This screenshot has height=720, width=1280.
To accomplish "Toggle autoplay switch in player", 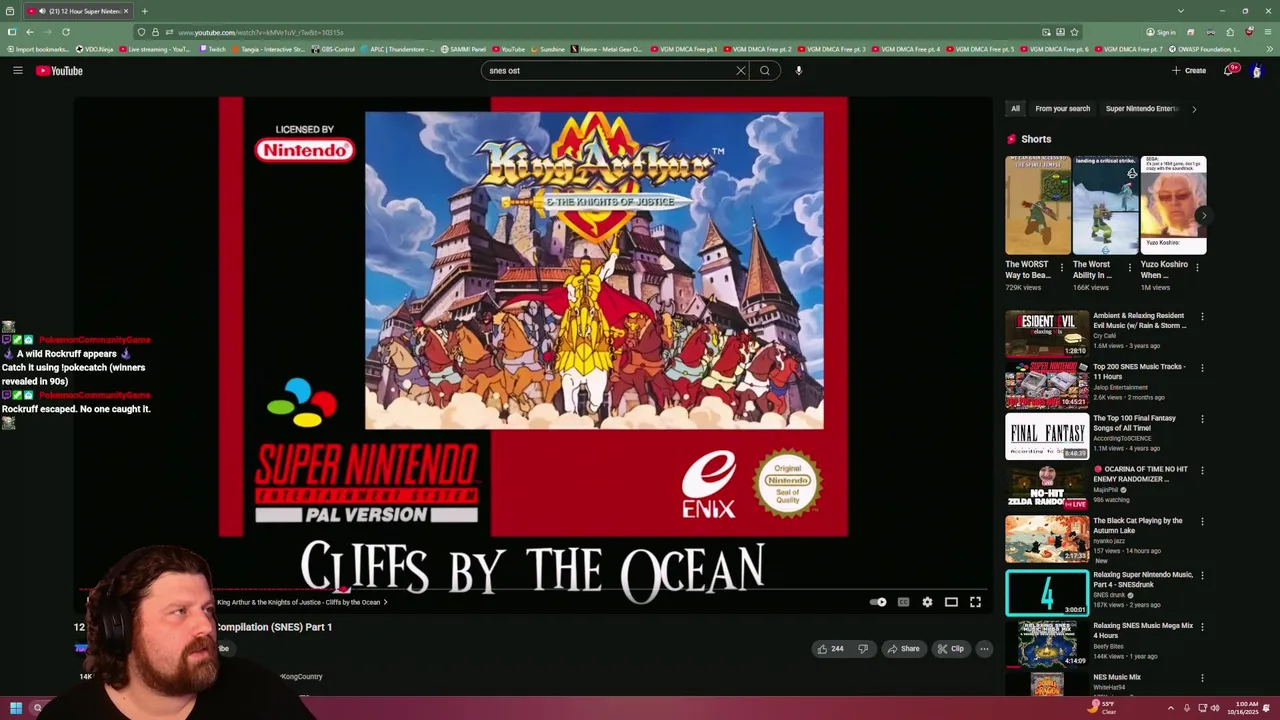I will (878, 602).
